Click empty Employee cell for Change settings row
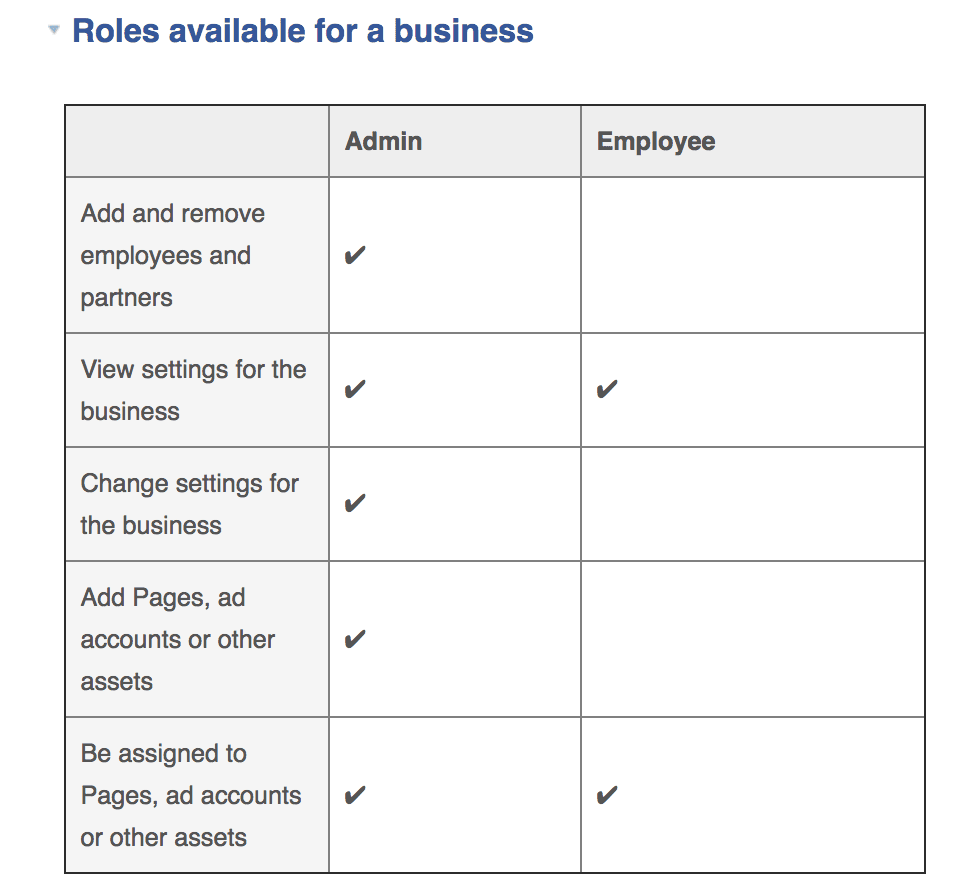 pos(752,504)
